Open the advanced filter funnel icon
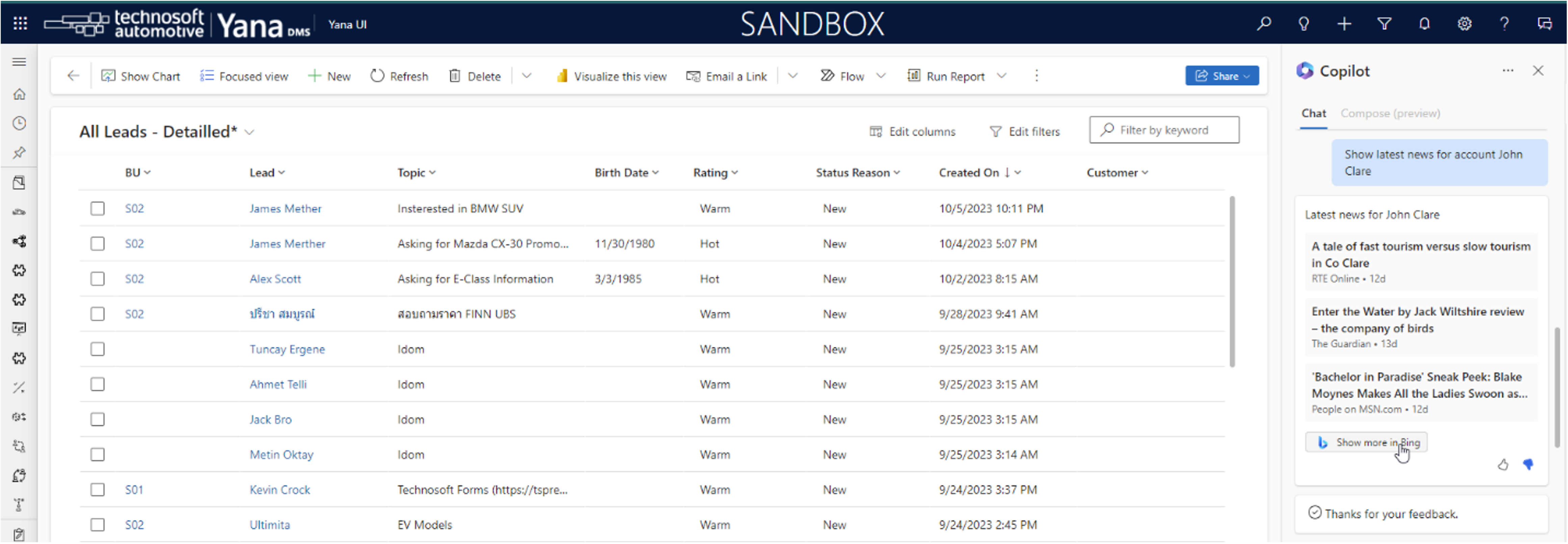1568x544 pixels. click(1384, 24)
